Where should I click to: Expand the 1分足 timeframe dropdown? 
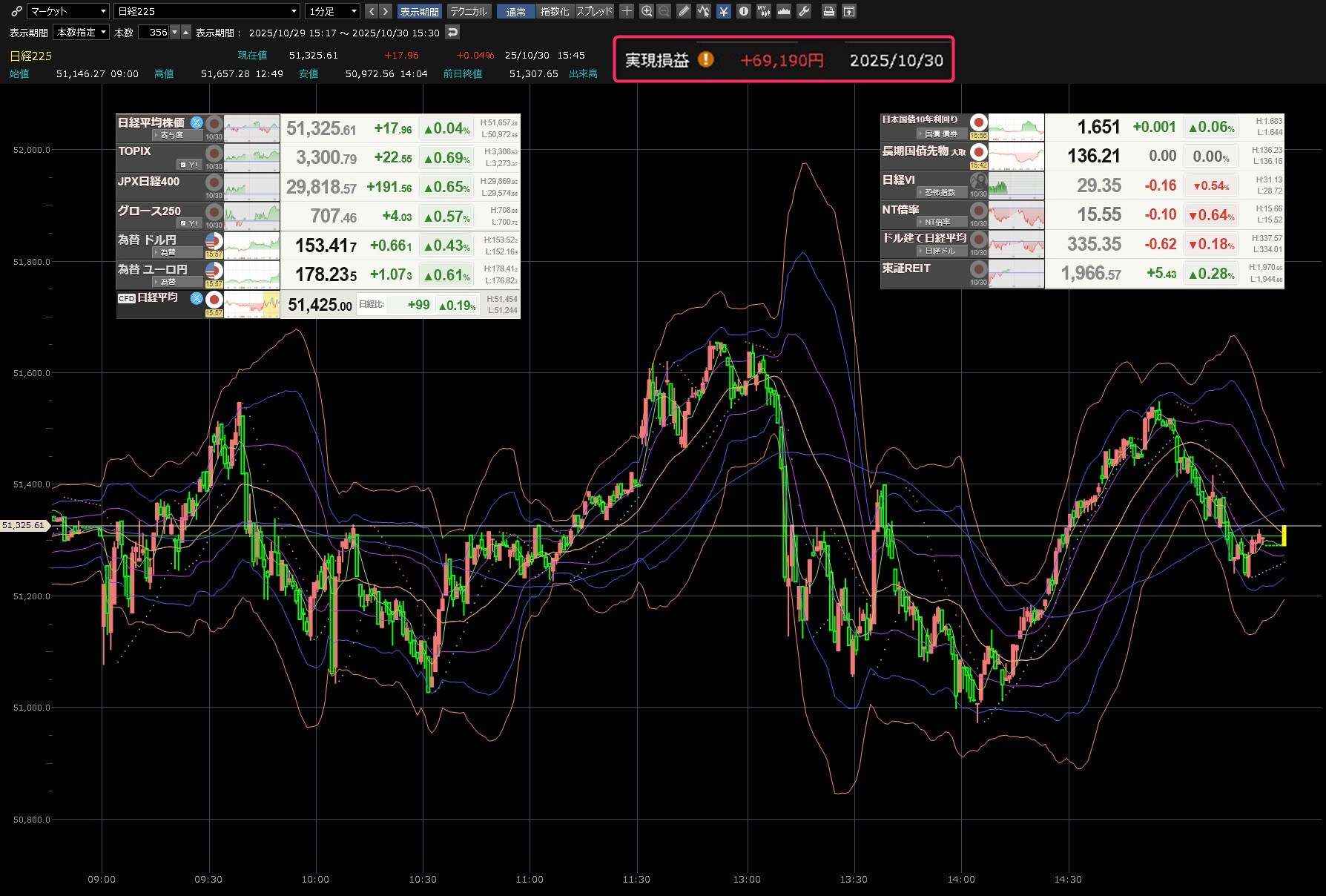(x=333, y=11)
